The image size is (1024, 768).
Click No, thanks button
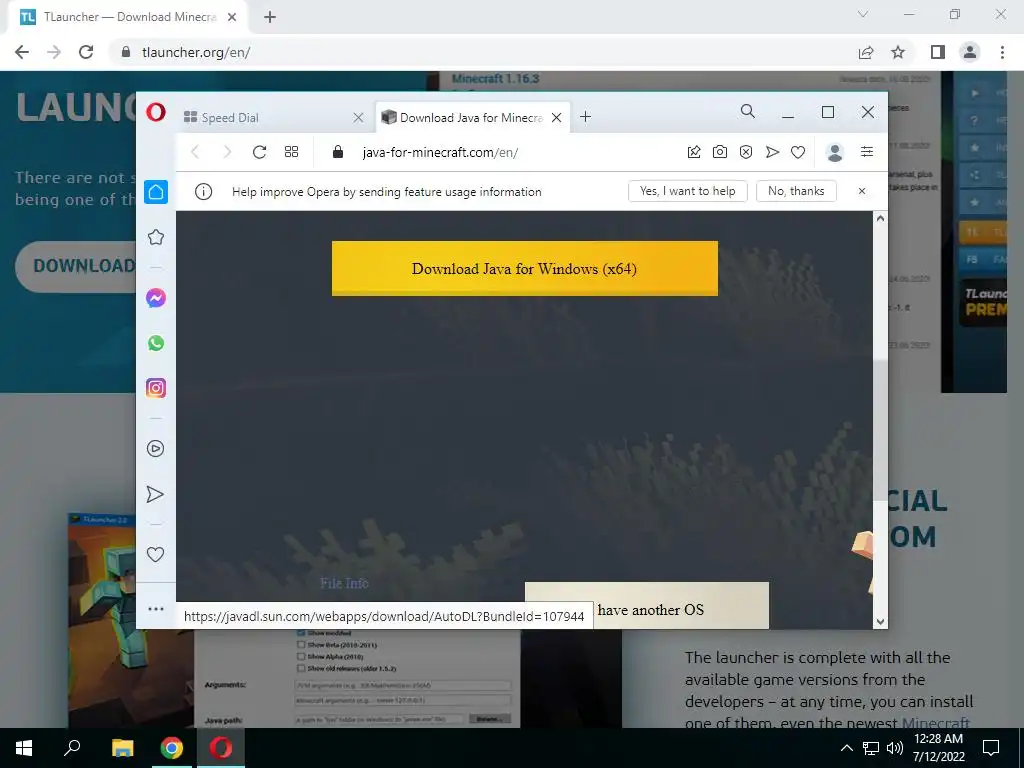coord(796,191)
